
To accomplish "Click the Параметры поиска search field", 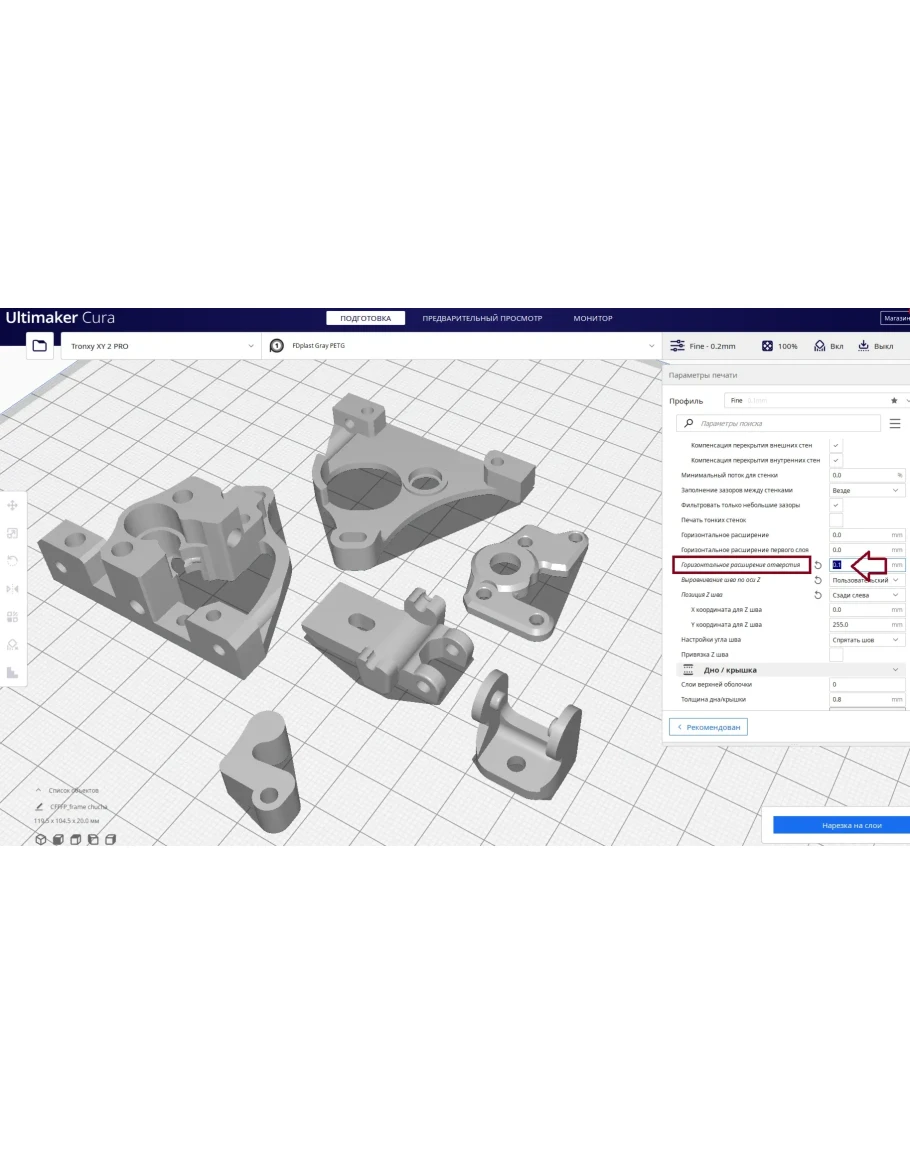I will pos(780,424).
